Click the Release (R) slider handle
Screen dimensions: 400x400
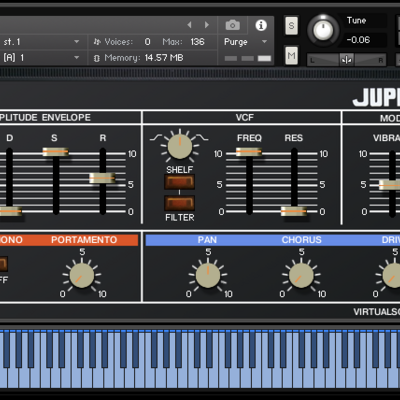[102, 178]
